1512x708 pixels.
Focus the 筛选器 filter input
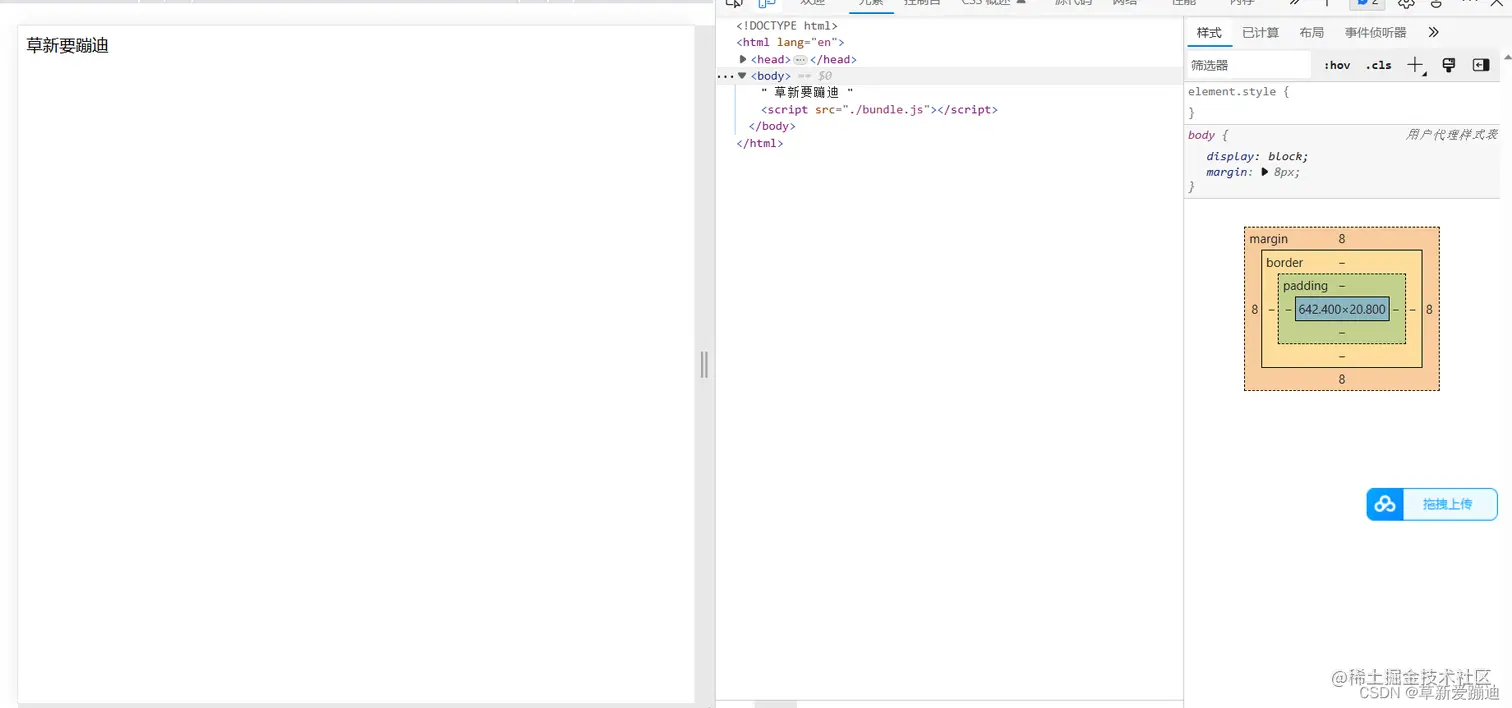1248,65
